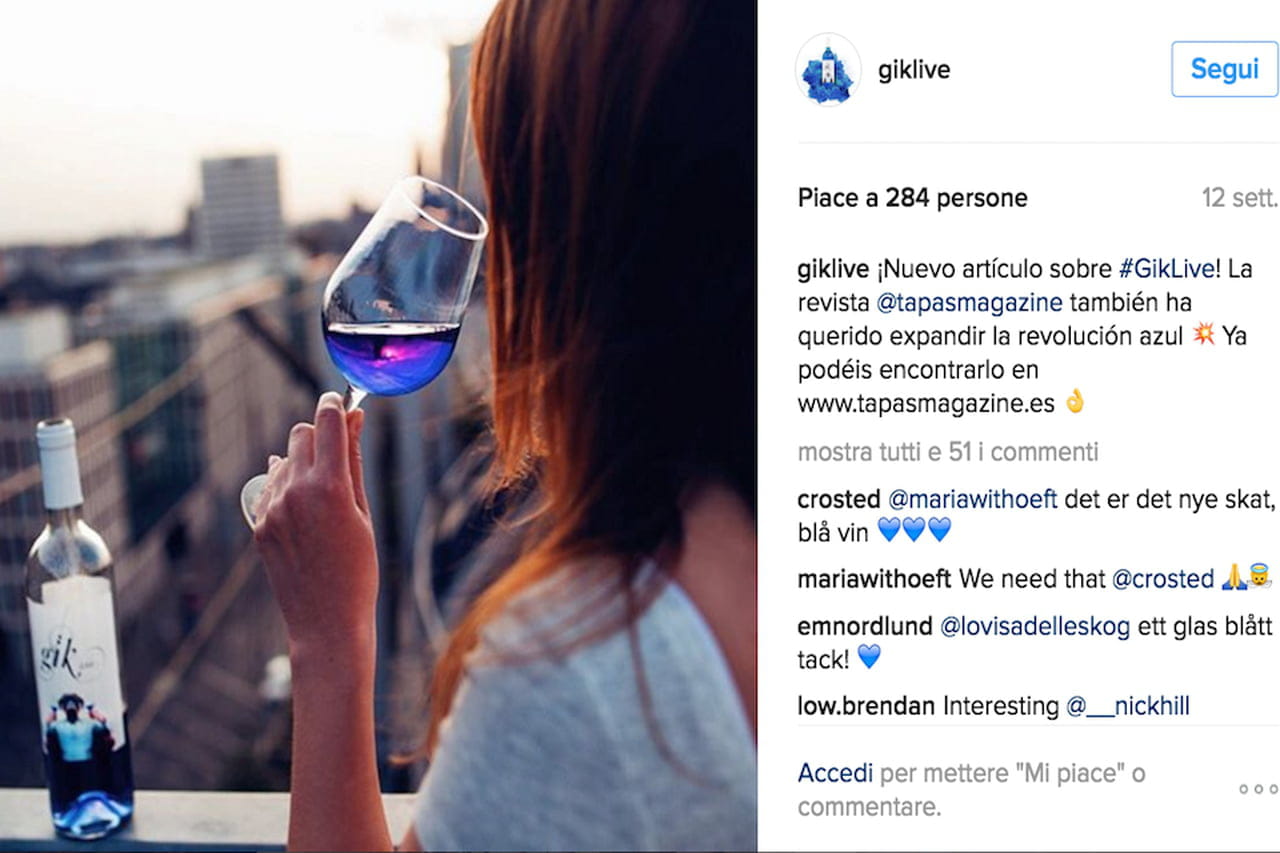This screenshot has width=1280, height=853.
Task: Click the 12 sett. post timestamp
Action: (1240, 198)
